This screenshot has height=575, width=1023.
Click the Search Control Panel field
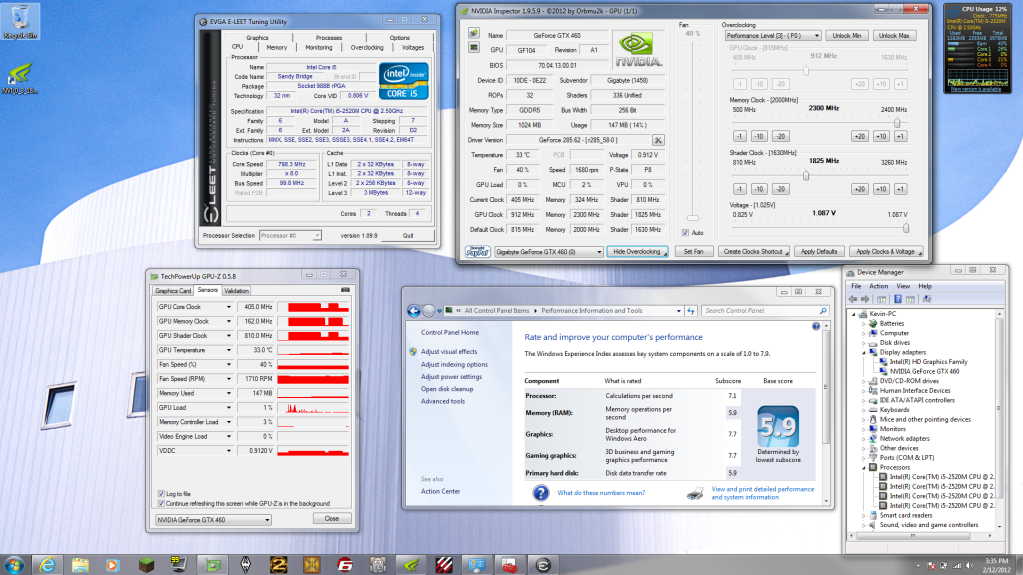pyautogui.click(x=765, y=311)
